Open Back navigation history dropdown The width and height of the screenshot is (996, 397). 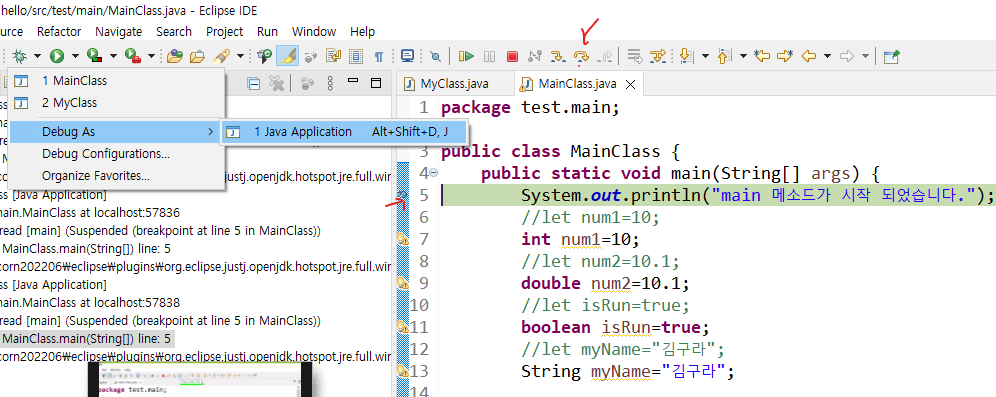coord(827,57)
